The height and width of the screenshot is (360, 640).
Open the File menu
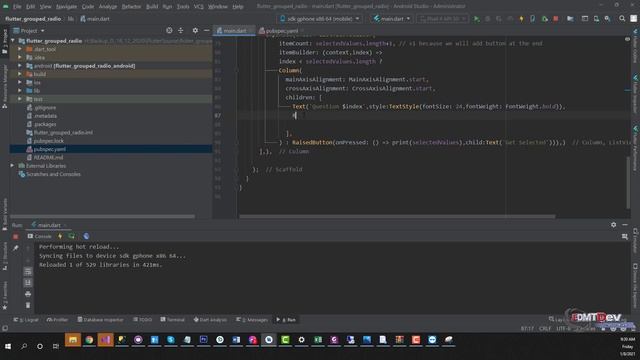pos(17,7)
